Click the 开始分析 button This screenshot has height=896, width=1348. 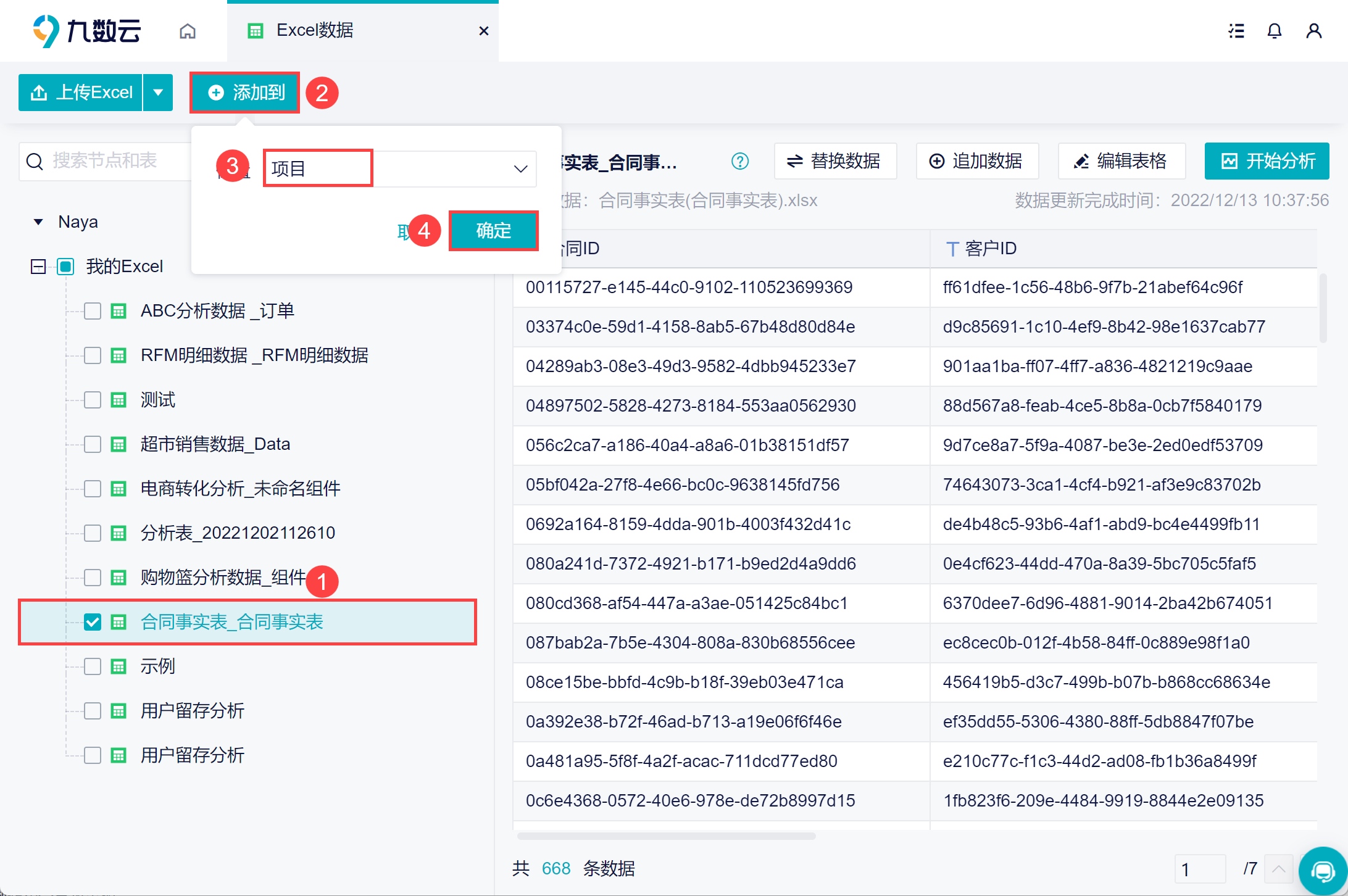(1267, 162)
